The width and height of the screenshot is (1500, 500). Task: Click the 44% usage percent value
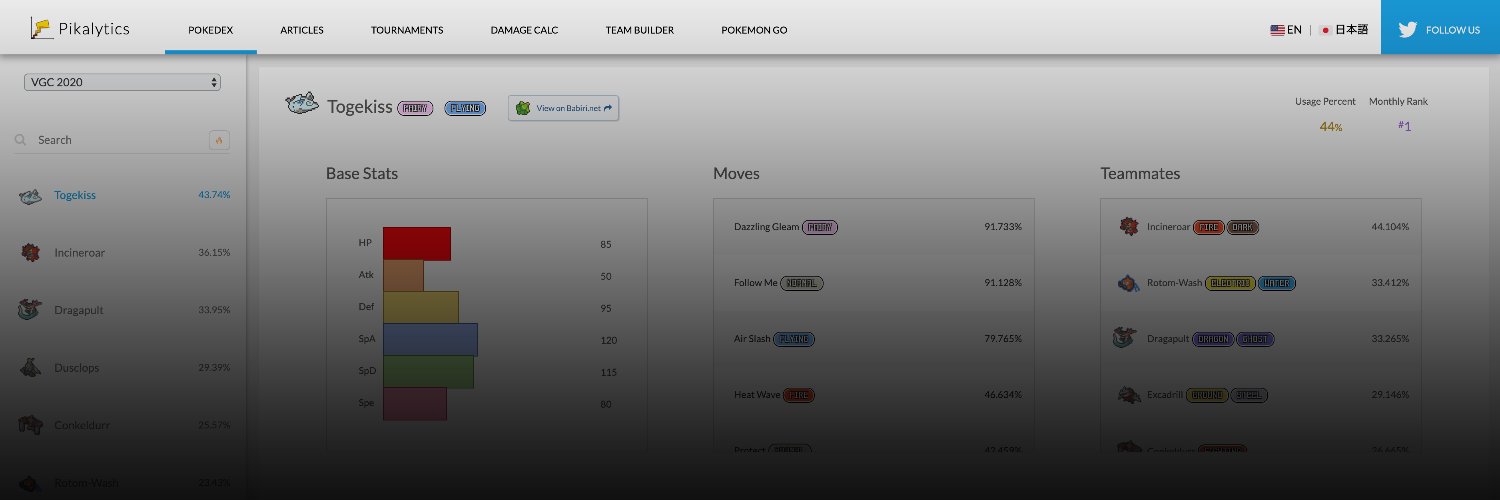coord(1330,126)
